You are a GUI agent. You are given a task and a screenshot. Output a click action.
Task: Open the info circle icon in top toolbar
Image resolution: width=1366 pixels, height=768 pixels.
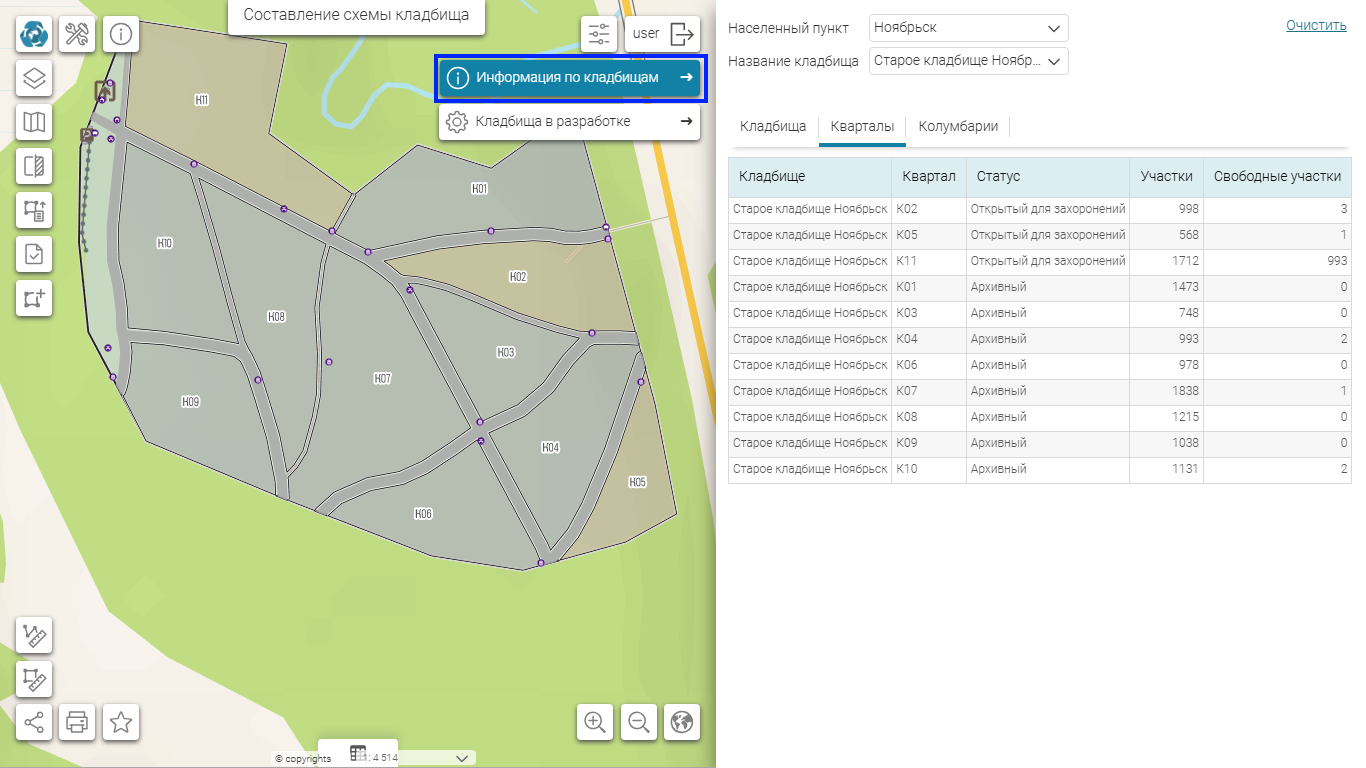tap(121, 34)
